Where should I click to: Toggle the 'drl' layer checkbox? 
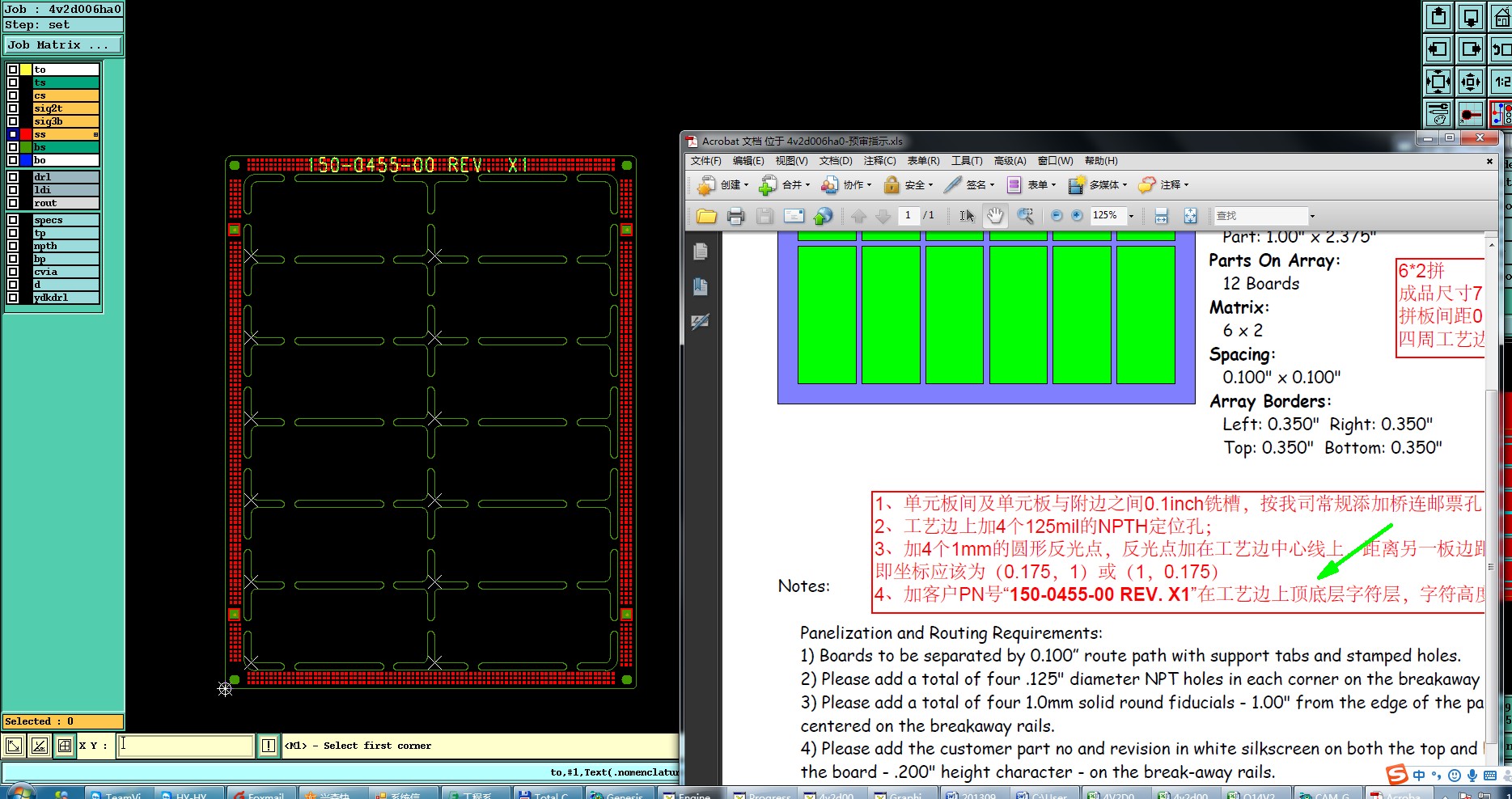[13, 177]
